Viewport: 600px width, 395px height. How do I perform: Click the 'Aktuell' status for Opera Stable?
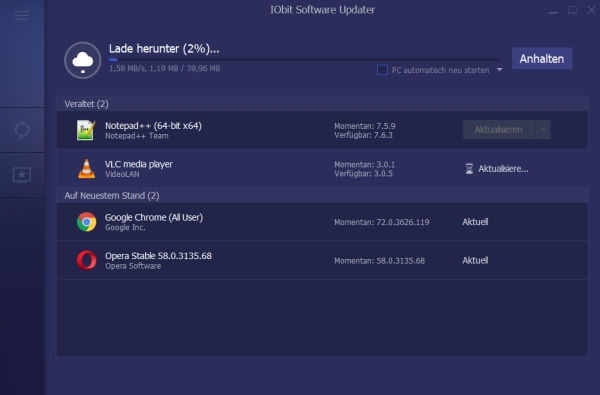point(475,260)
